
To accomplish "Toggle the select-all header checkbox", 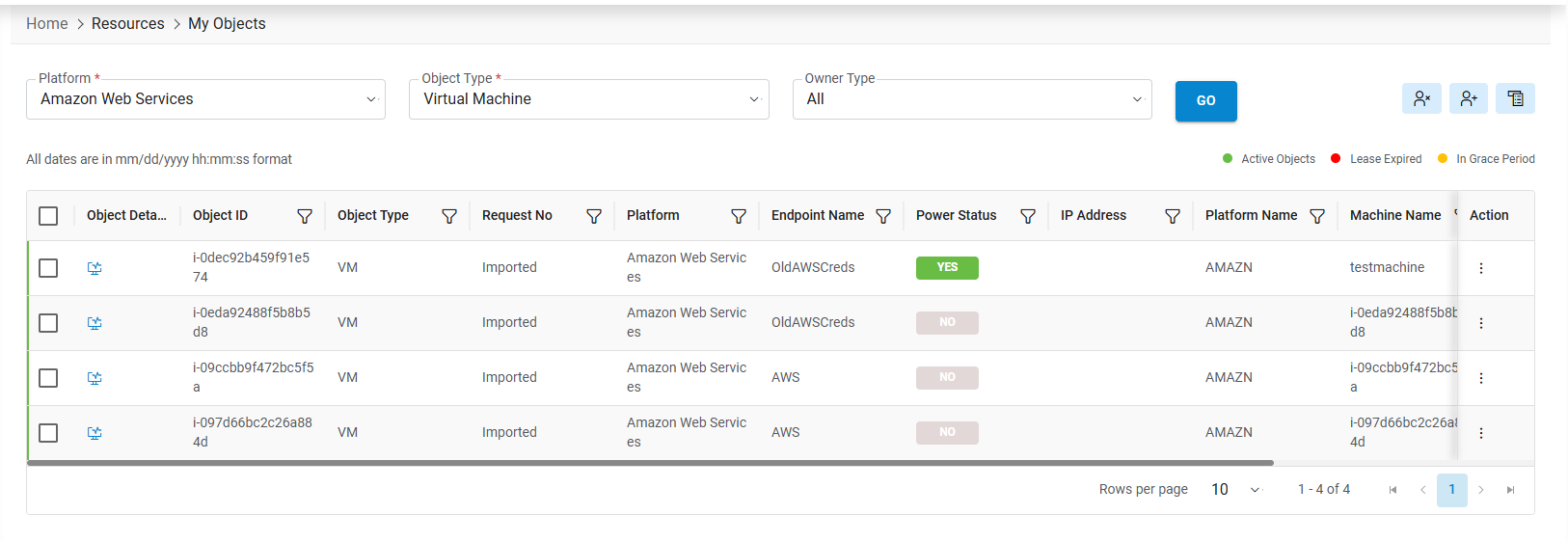I will [48, 216].
